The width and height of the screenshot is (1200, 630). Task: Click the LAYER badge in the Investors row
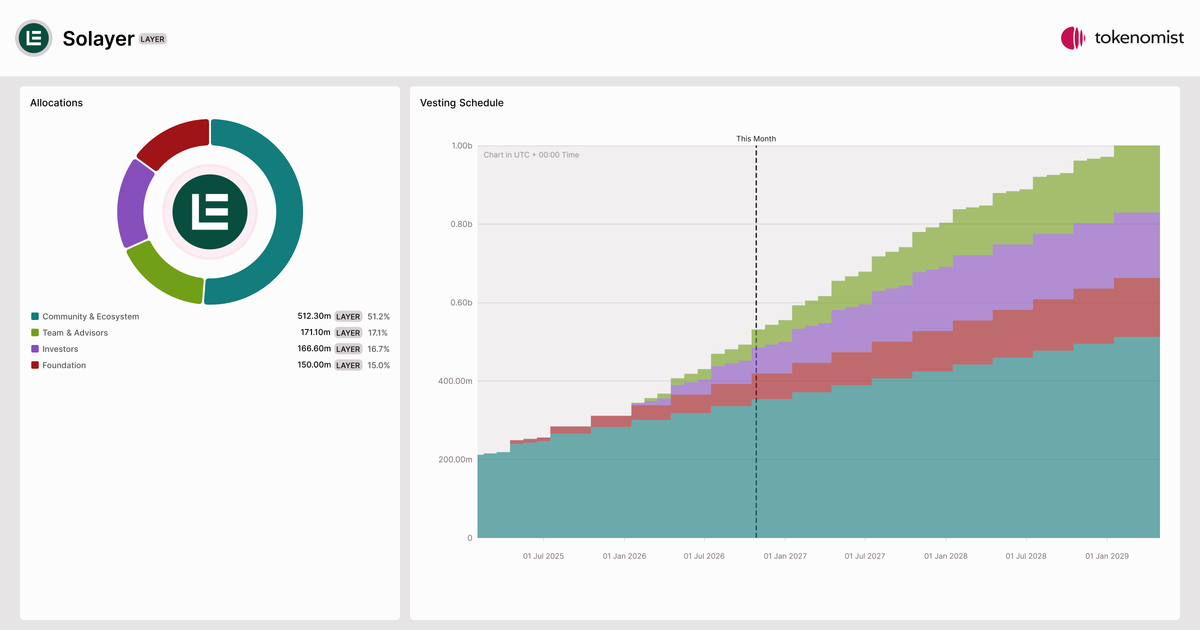(x=348, y=349)
